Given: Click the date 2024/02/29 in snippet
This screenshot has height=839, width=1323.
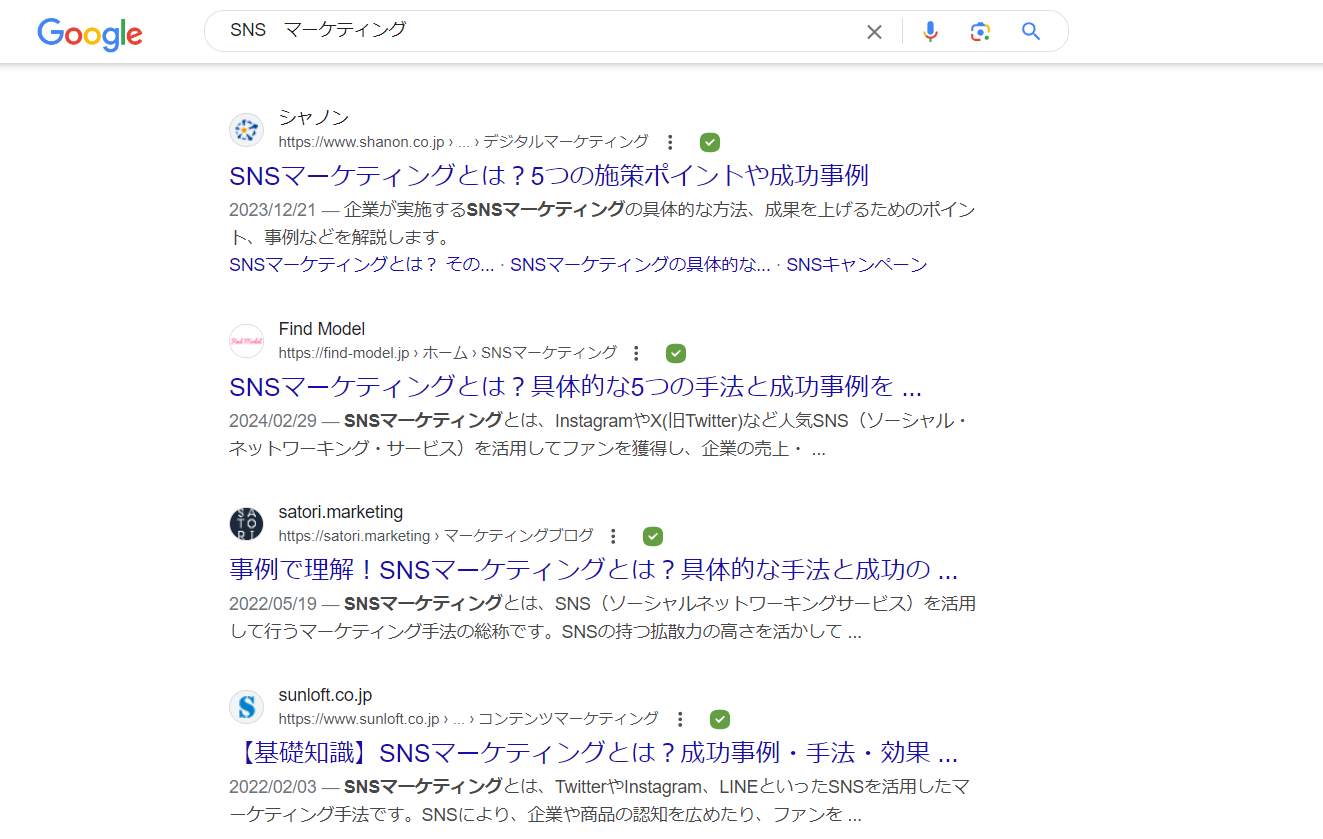Looking at the screenshot, I should tap(272, 420).
